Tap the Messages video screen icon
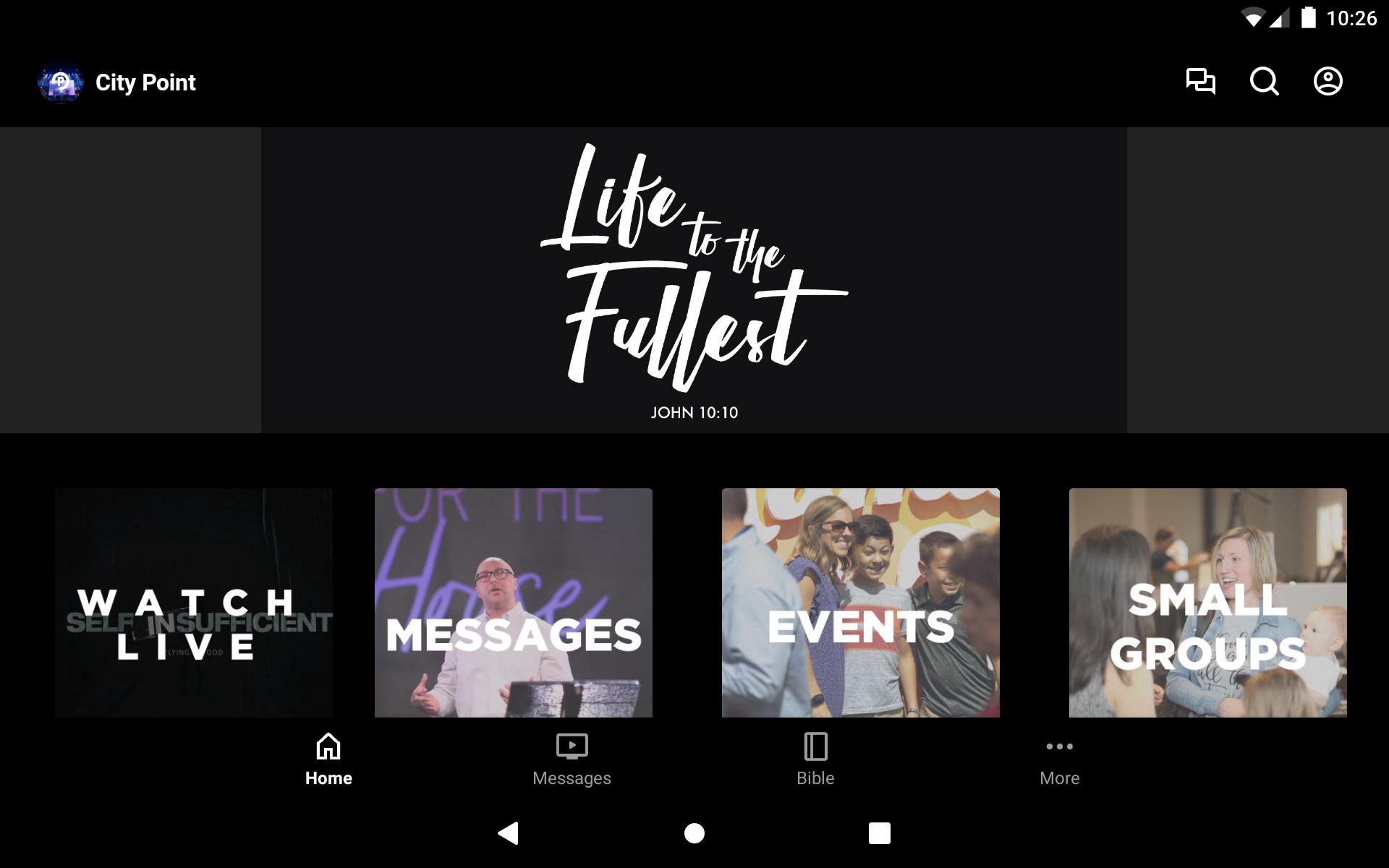Viewport: 1389px width, 868px height. [572, 746]
